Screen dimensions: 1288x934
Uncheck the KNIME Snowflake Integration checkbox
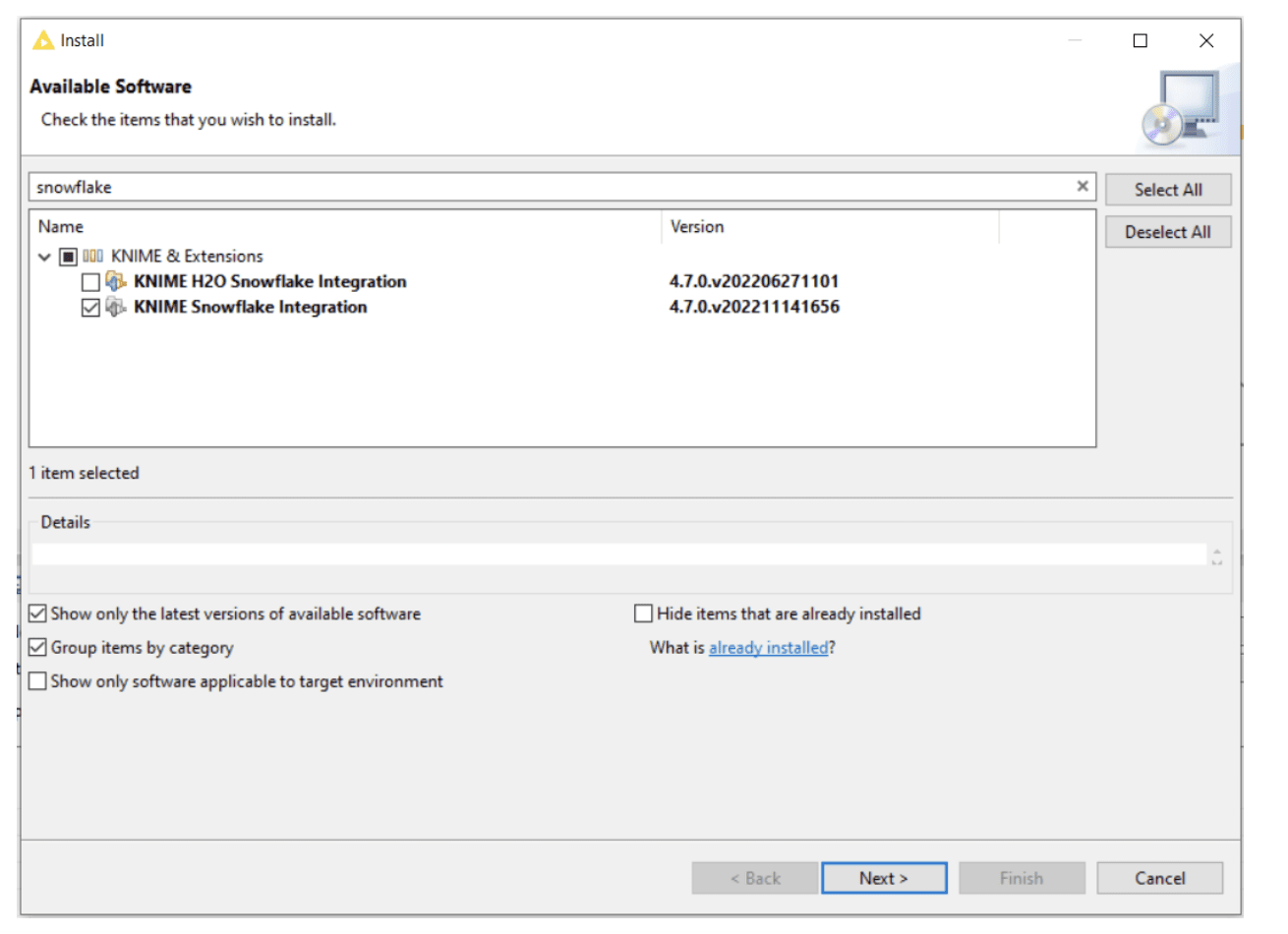(90, 308)
